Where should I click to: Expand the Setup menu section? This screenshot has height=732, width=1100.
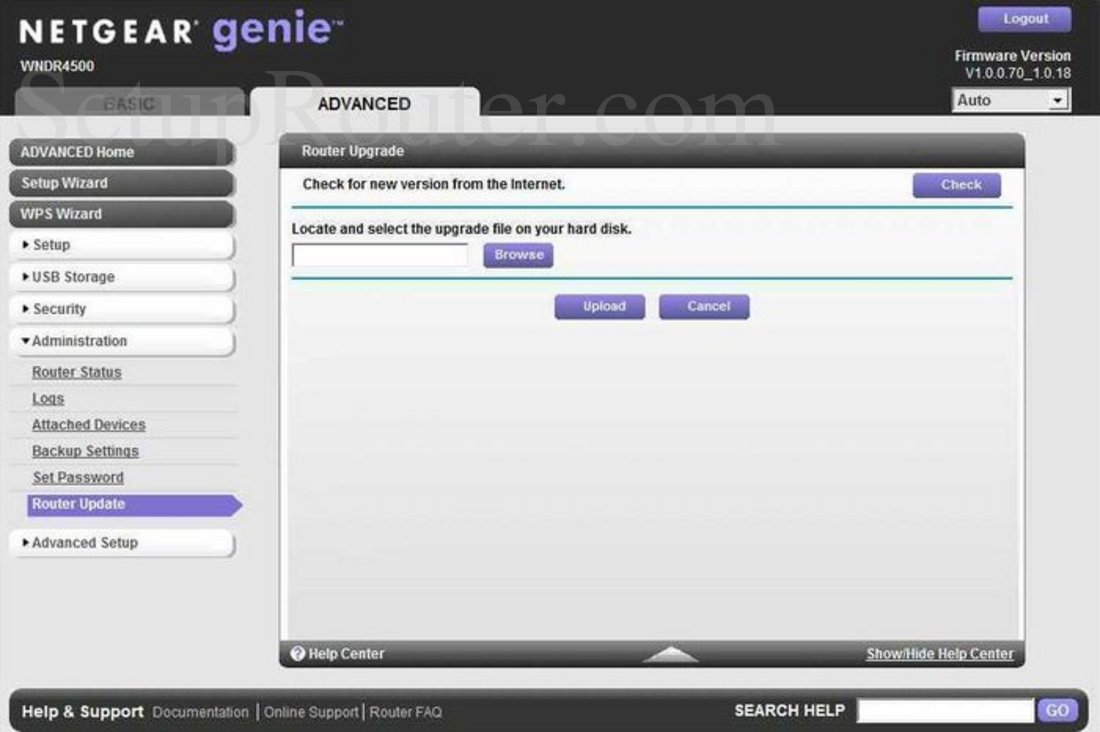click(121, 245)
